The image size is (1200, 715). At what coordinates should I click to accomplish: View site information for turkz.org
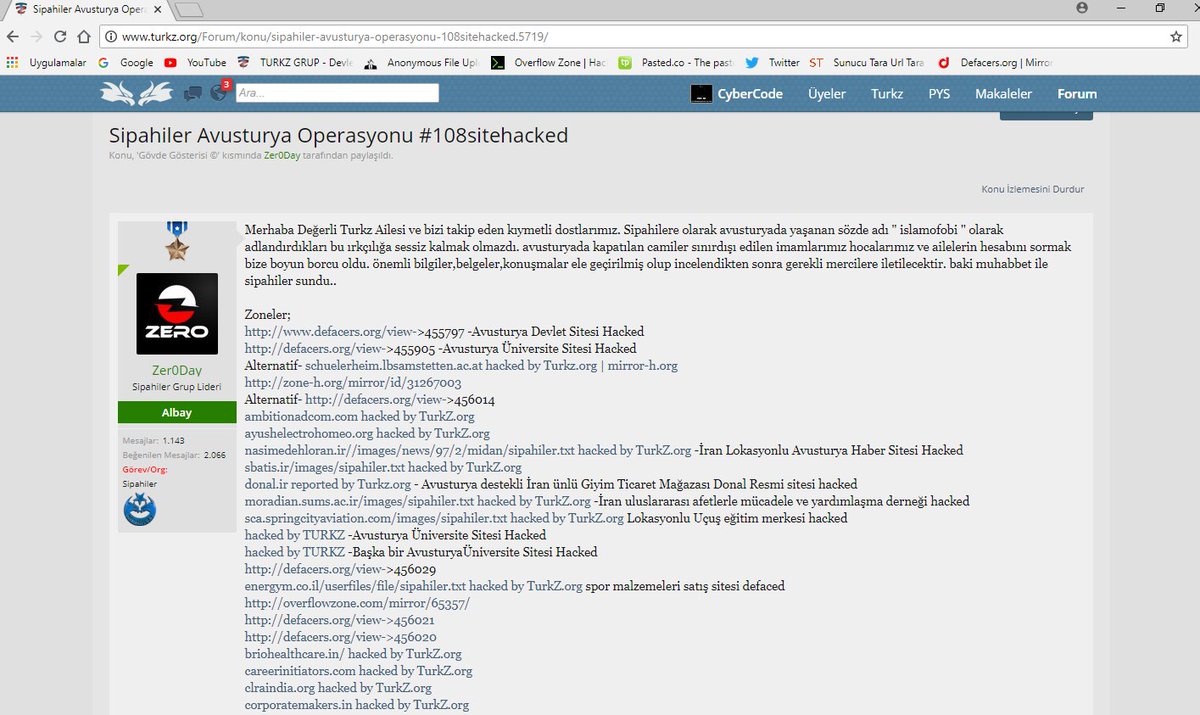[x=110, y=36]
